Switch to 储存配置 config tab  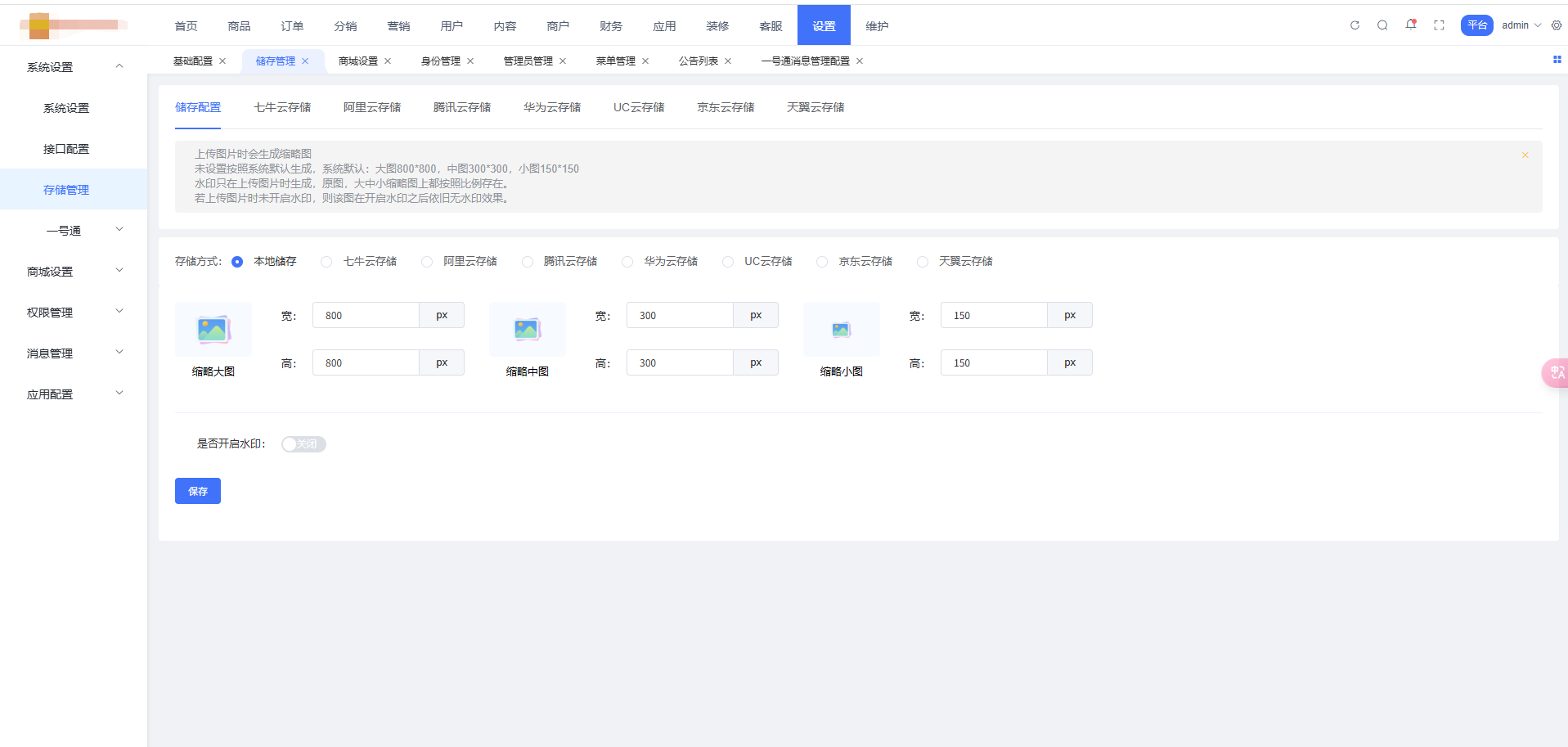(x=198, y=108)
